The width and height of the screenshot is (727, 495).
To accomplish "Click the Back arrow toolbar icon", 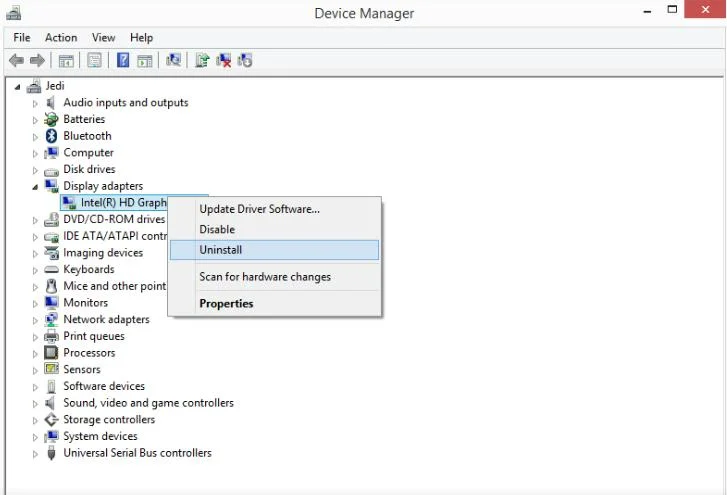I will tap(17, 60).
